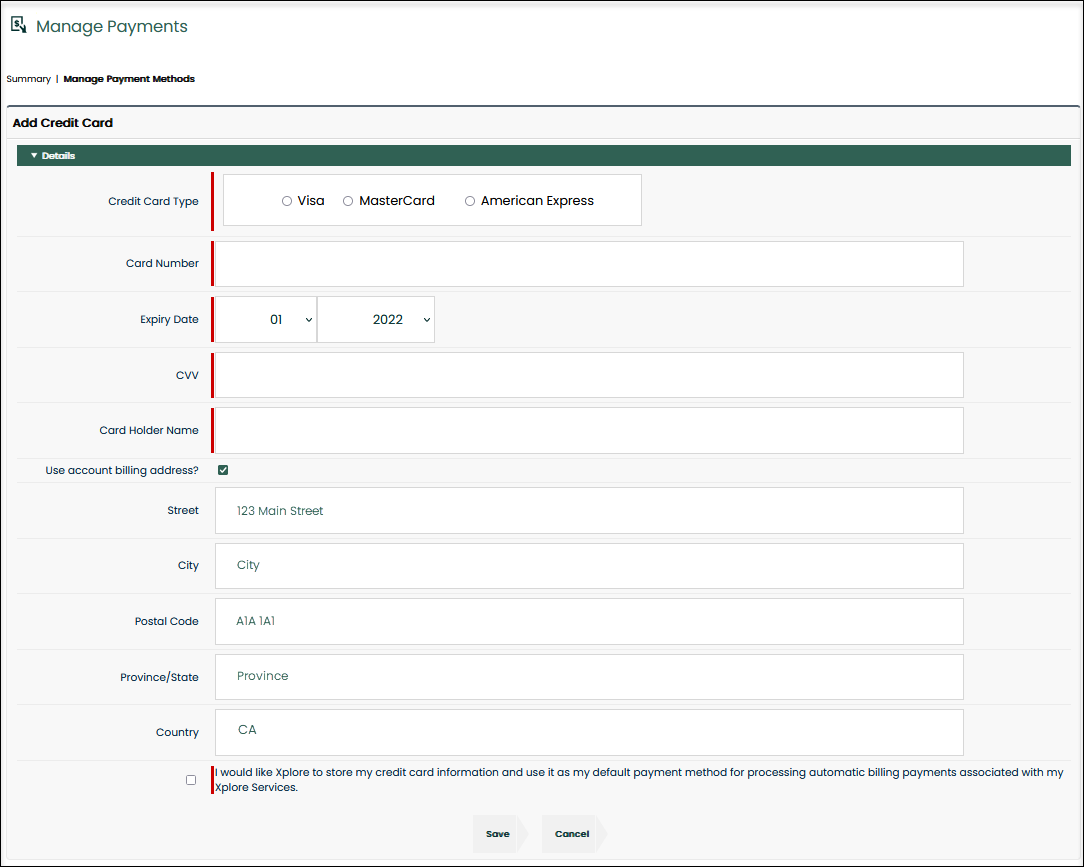Viewport: 1084px width, 867px height.
Task: Choose MasterCard as credit card type
Action: [x=348, y=201]
